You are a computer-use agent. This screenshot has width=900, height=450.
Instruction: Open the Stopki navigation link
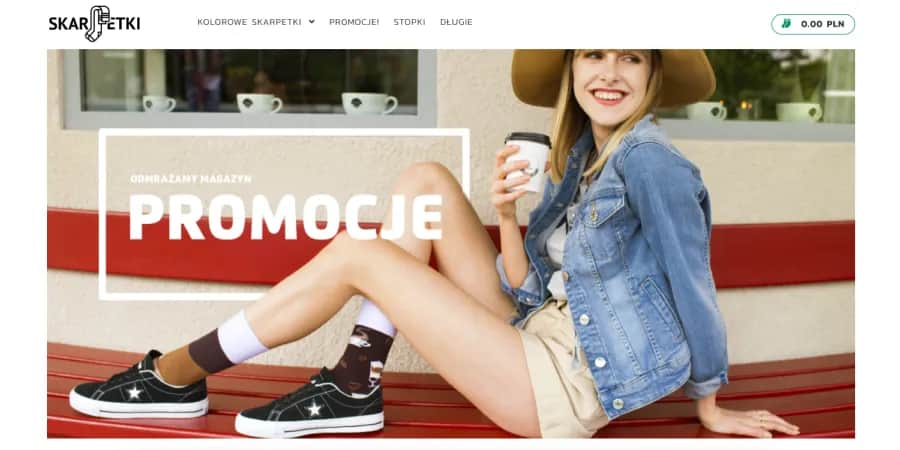[x=409, y=22]
